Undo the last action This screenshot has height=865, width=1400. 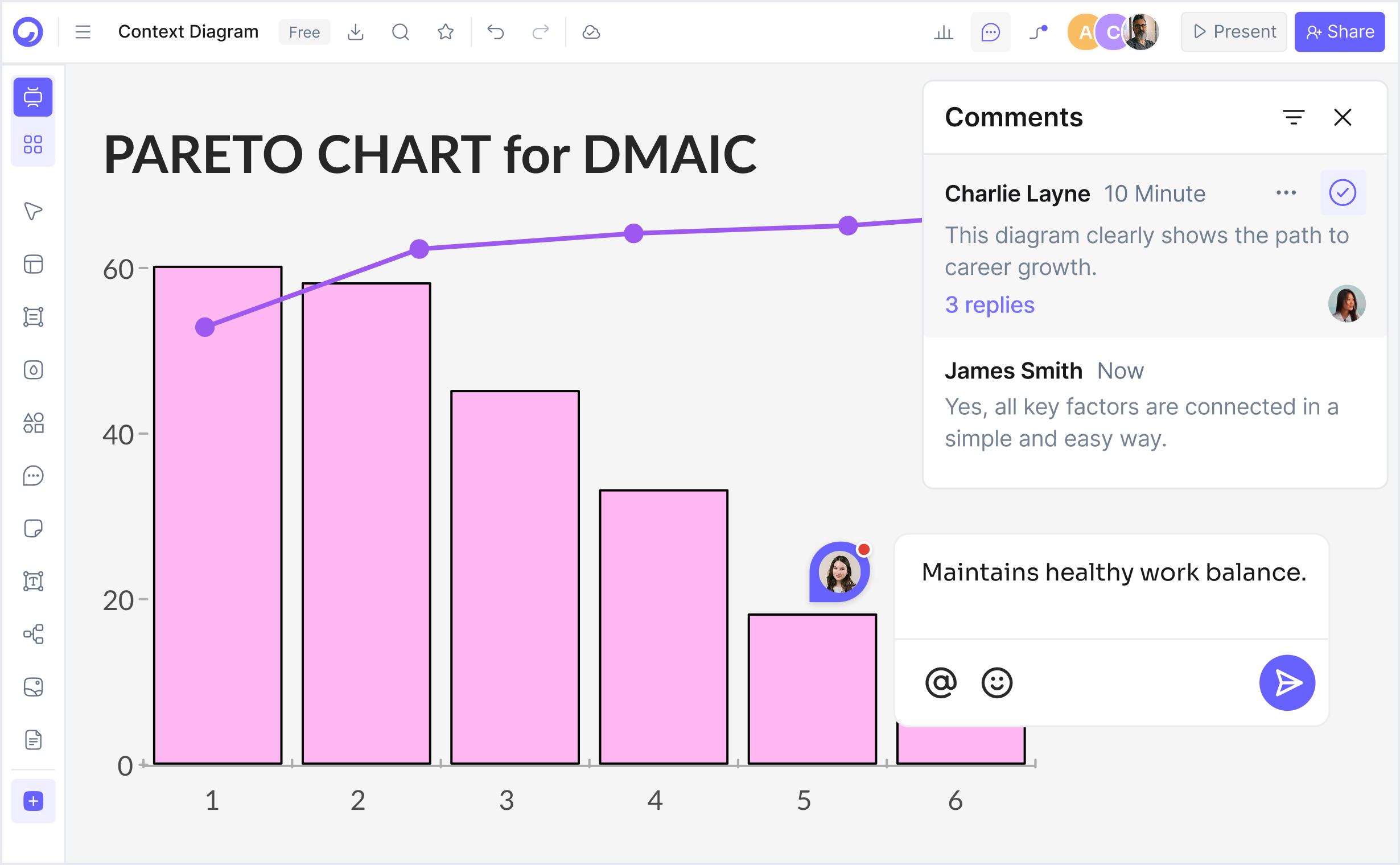pos(496,32)
